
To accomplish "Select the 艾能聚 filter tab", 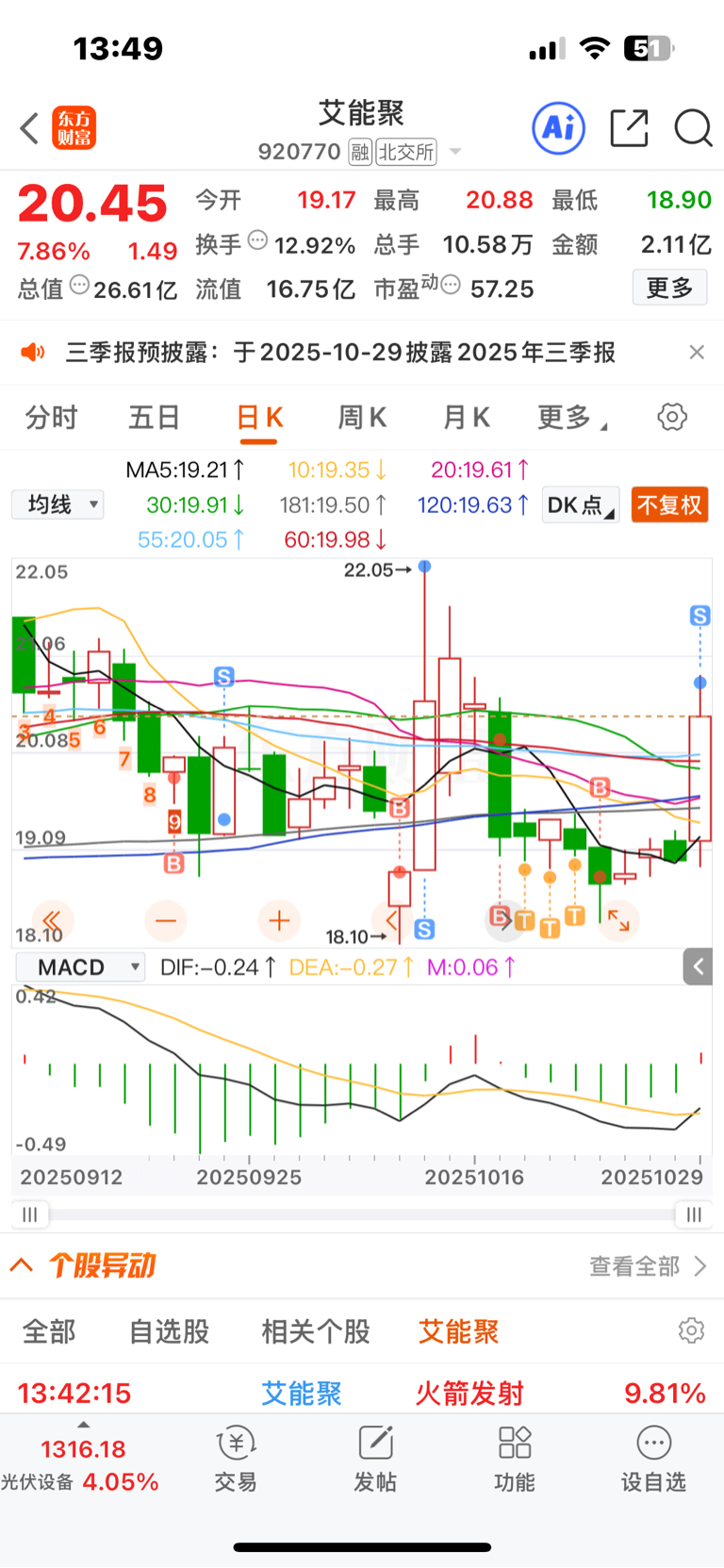I will click(458, 1331).
